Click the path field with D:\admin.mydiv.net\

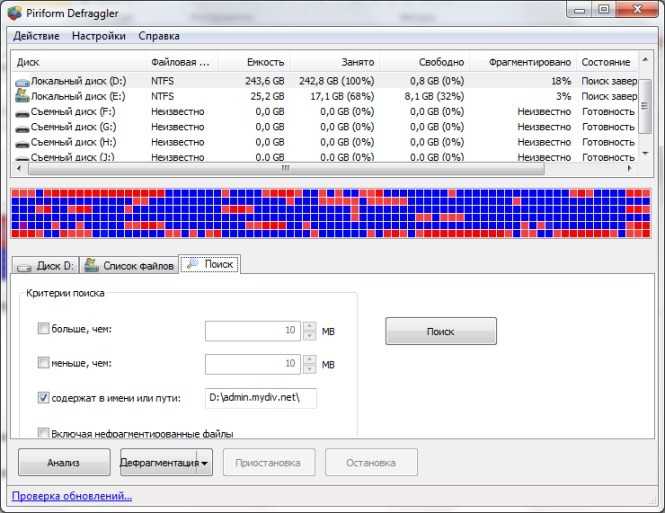point(261,398)
